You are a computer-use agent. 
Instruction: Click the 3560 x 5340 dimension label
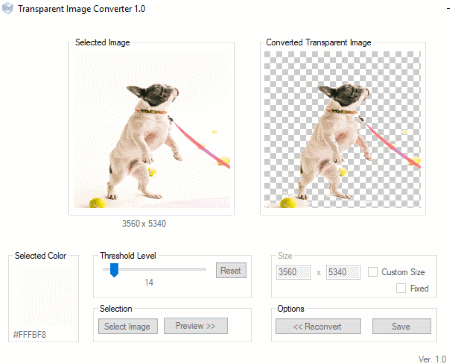point(144,223)
